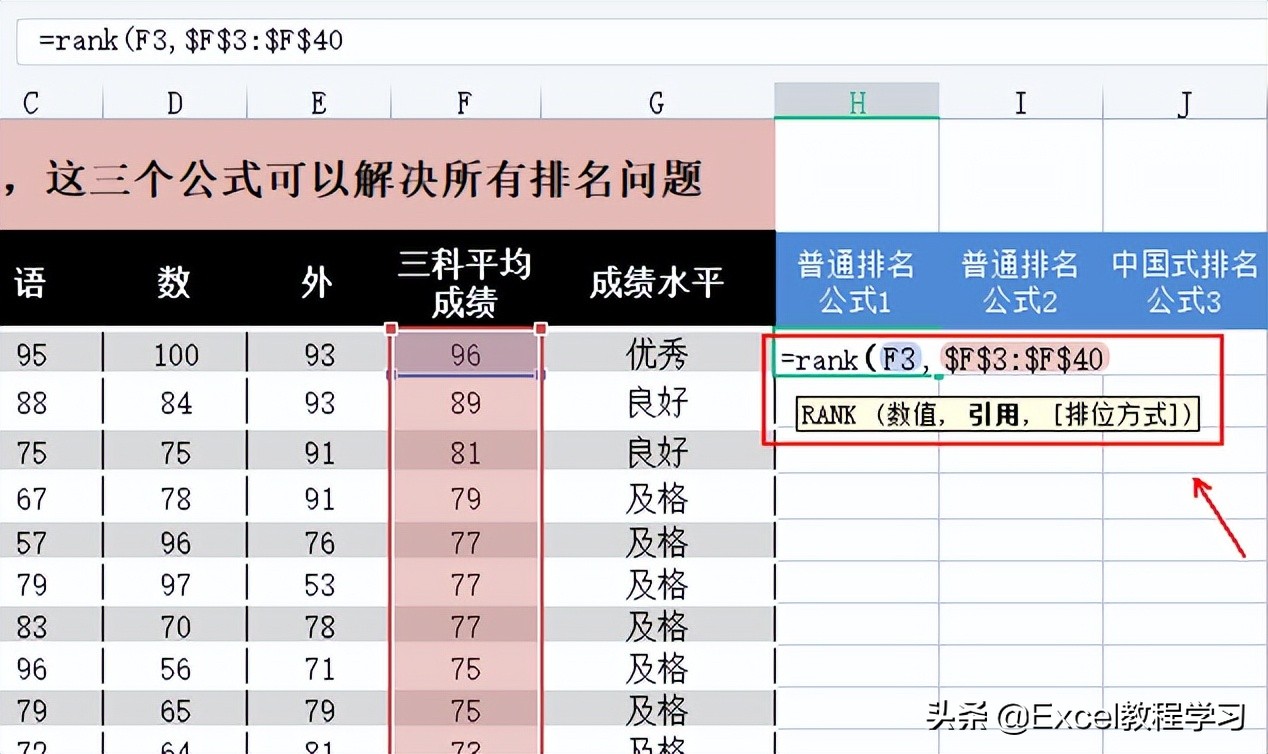This screenshot has height=754, width=1268.
Task: Select the cell with score 84
Action: click(x=175, y=403)
